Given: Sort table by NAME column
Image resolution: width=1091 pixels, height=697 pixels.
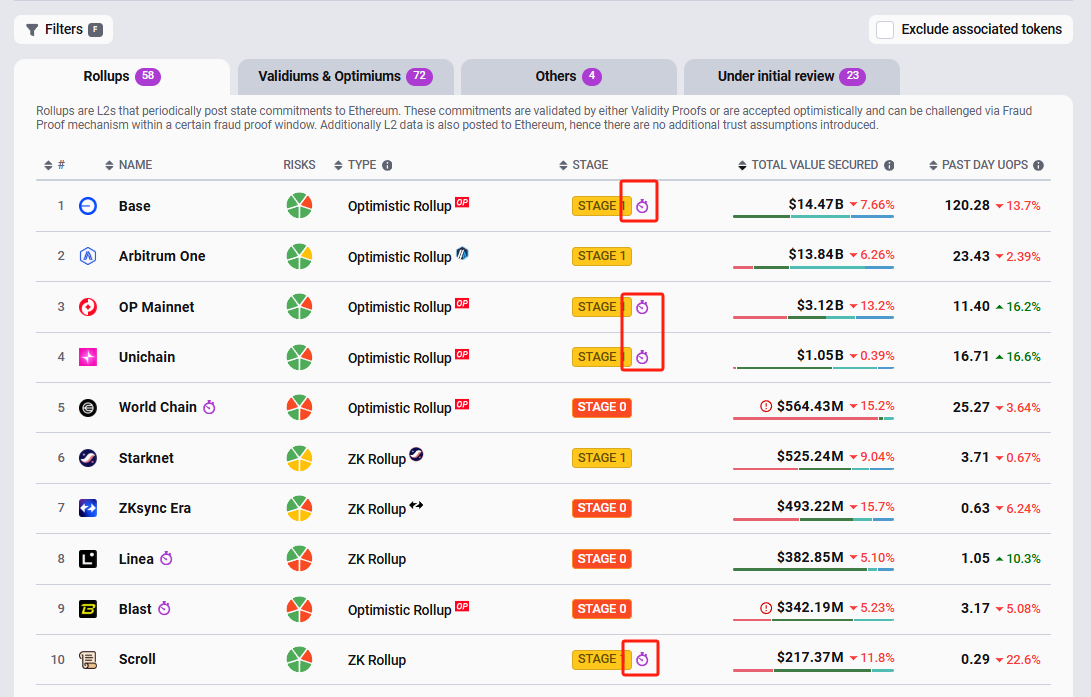Looking at the screenshot, I should [x=129, y=165].
